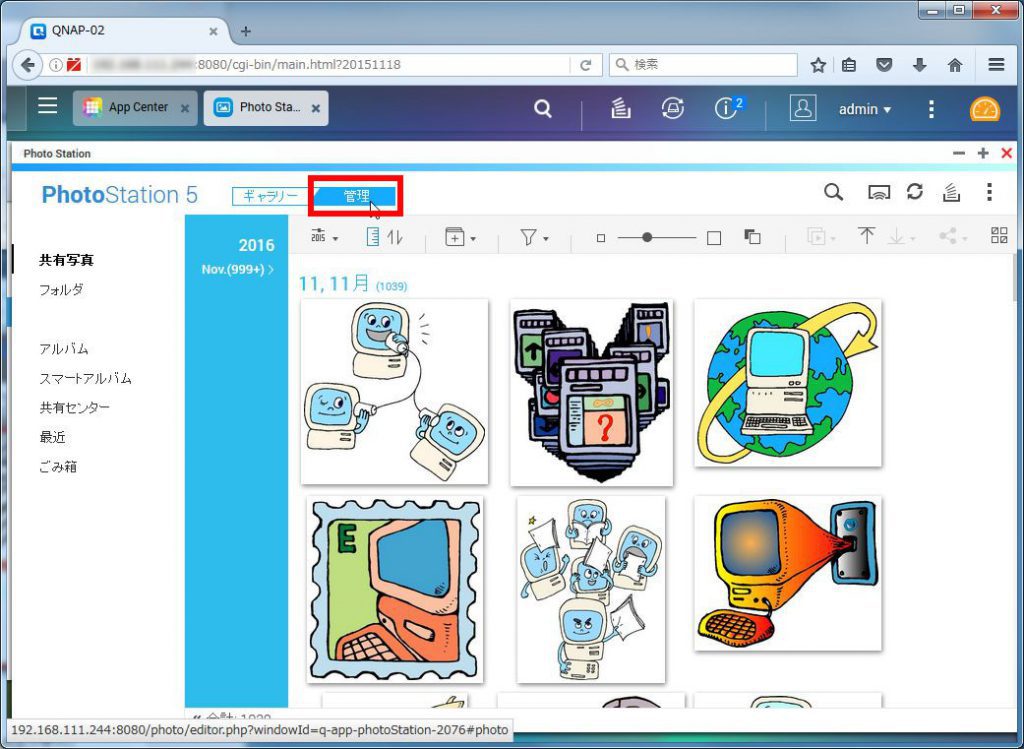Open thumbnail of heart-shaped stacked windows

tap(592, 392)
